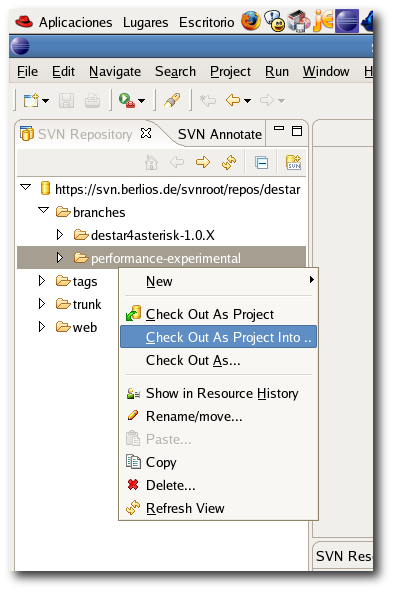Switch to the SVN Annotate tab
Viewport: 394px width, 592px height.
(220, 134)
